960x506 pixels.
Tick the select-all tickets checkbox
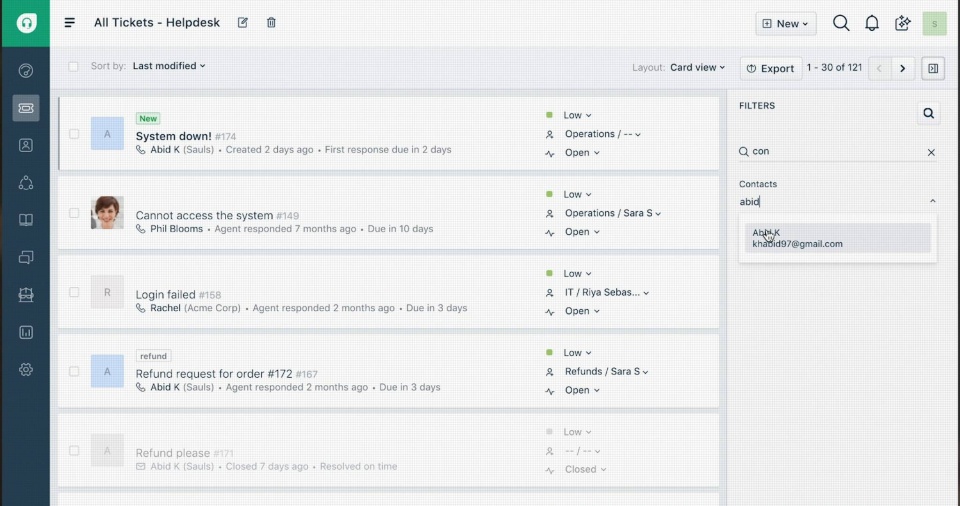click(x=73, y=67)
